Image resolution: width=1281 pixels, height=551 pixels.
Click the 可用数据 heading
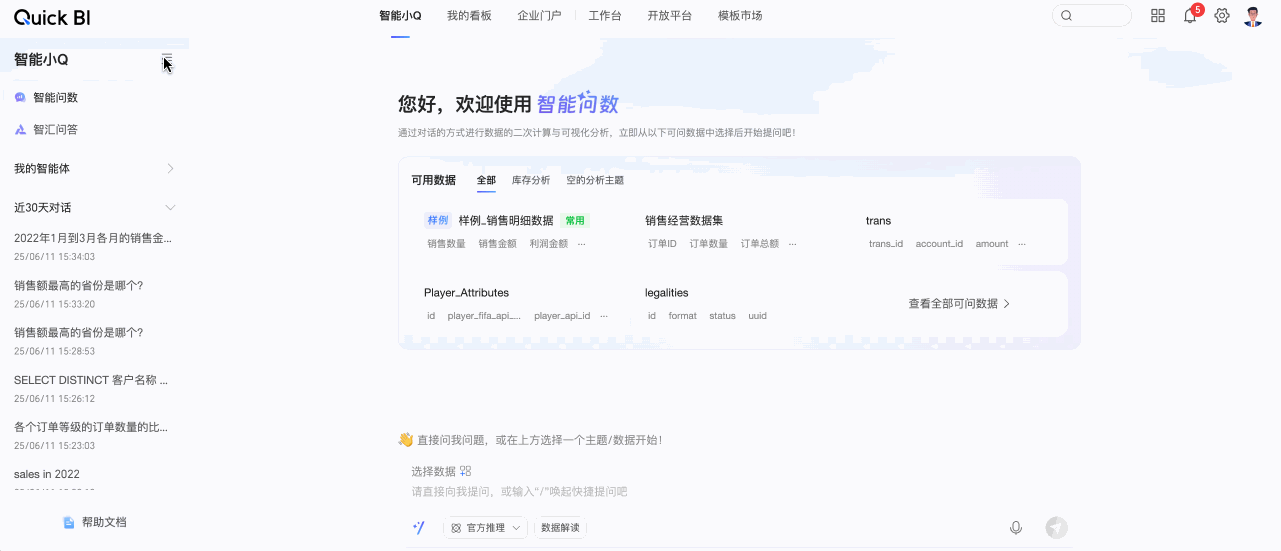[433, 180]
